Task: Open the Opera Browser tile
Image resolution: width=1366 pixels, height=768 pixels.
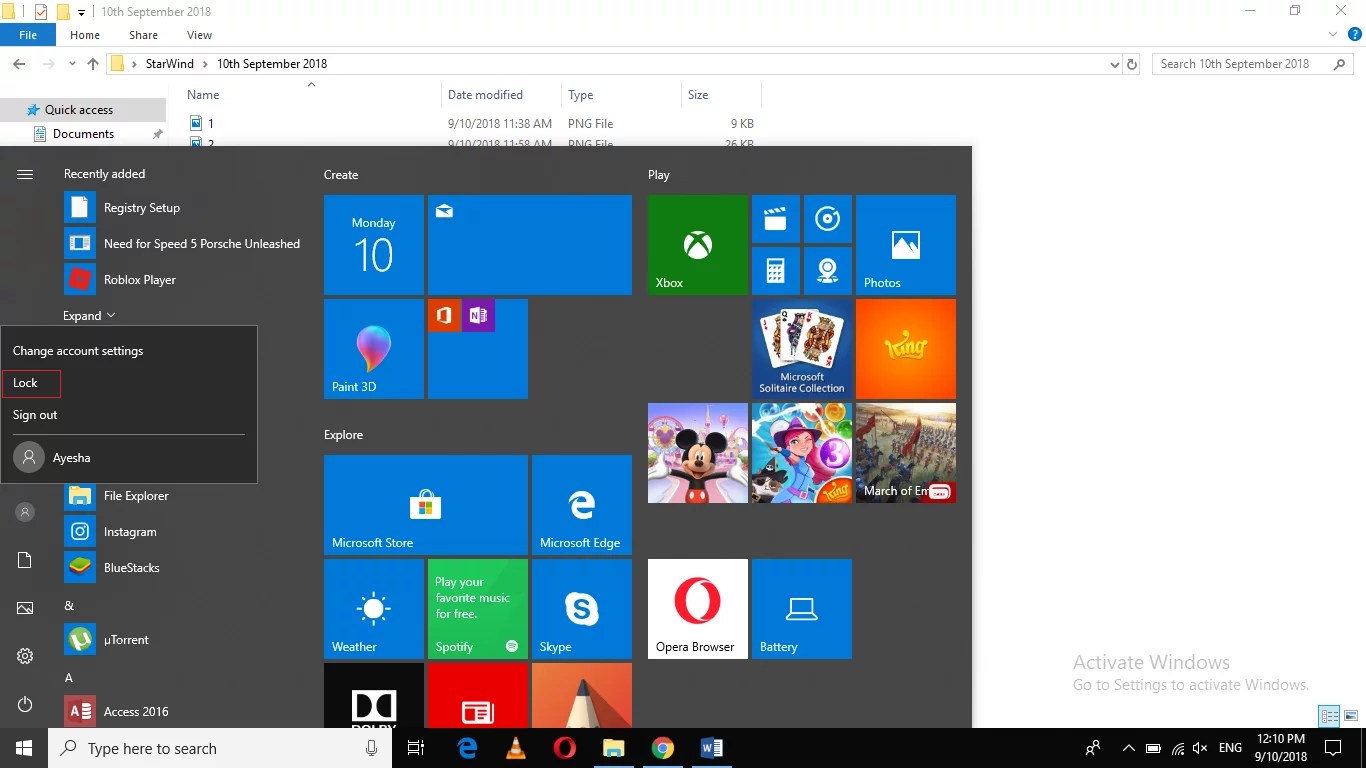Action: tap(697, 609)
